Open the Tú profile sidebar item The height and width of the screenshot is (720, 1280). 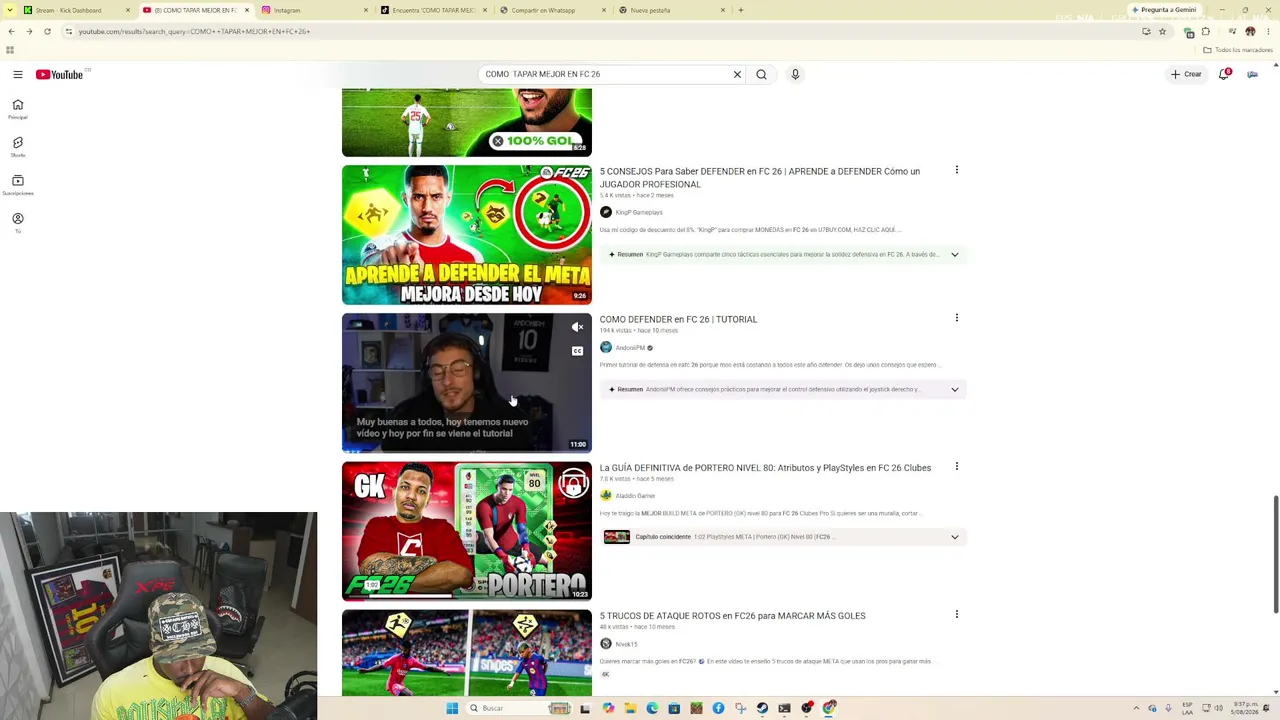click(x=18, y=223)
